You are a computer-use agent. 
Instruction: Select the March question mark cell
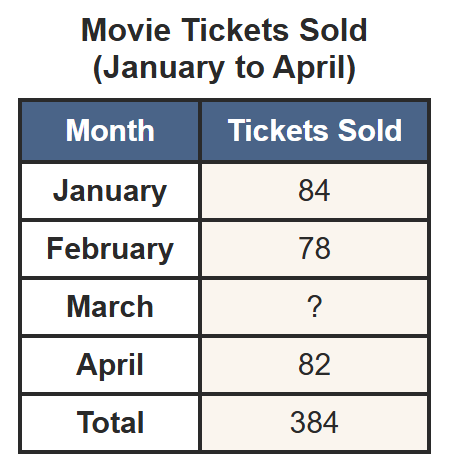tap(315, 307)
